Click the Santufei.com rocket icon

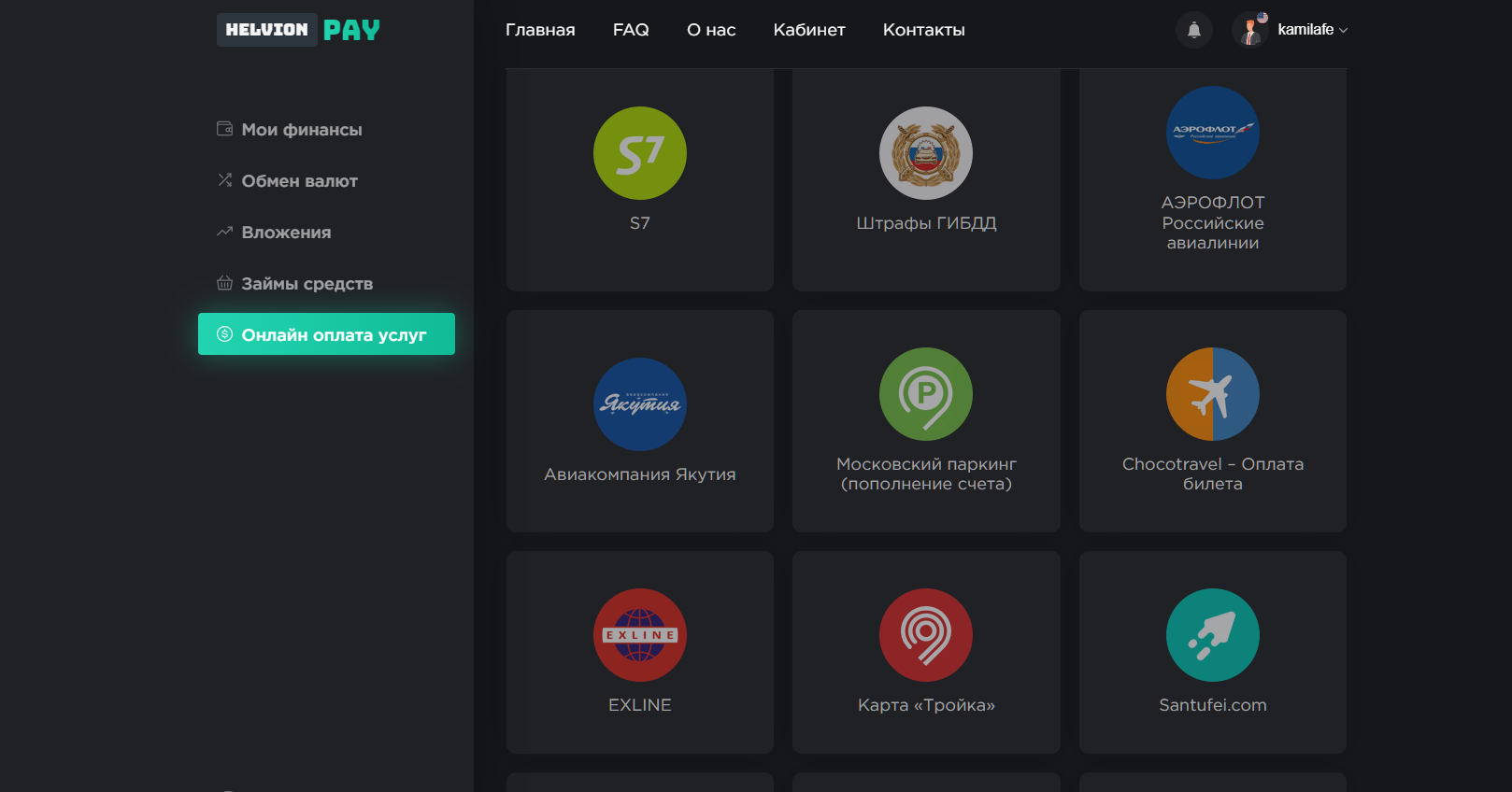coord(1213,635)
